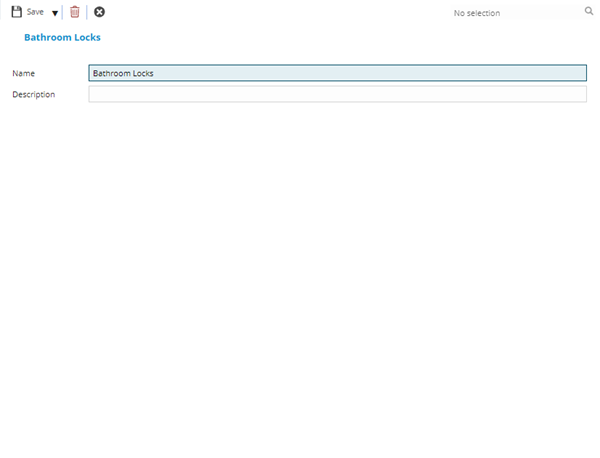
Task: Click the divider between Save and trash
Action: (x=63, y=12)
